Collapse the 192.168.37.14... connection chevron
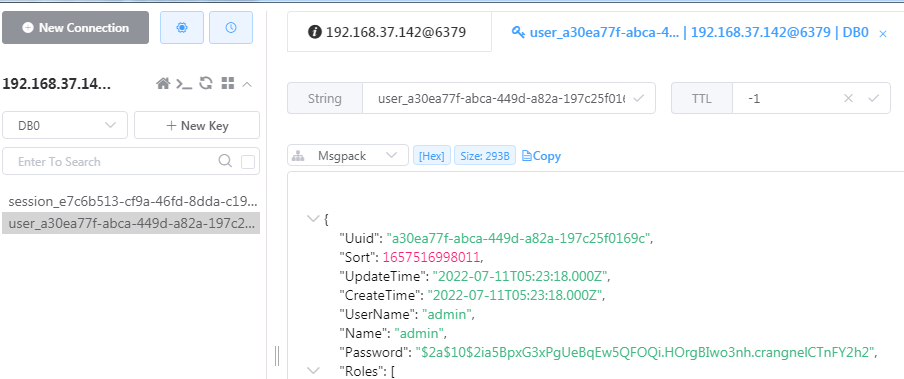This screenshot has height=379, width=904. (247, 84)
